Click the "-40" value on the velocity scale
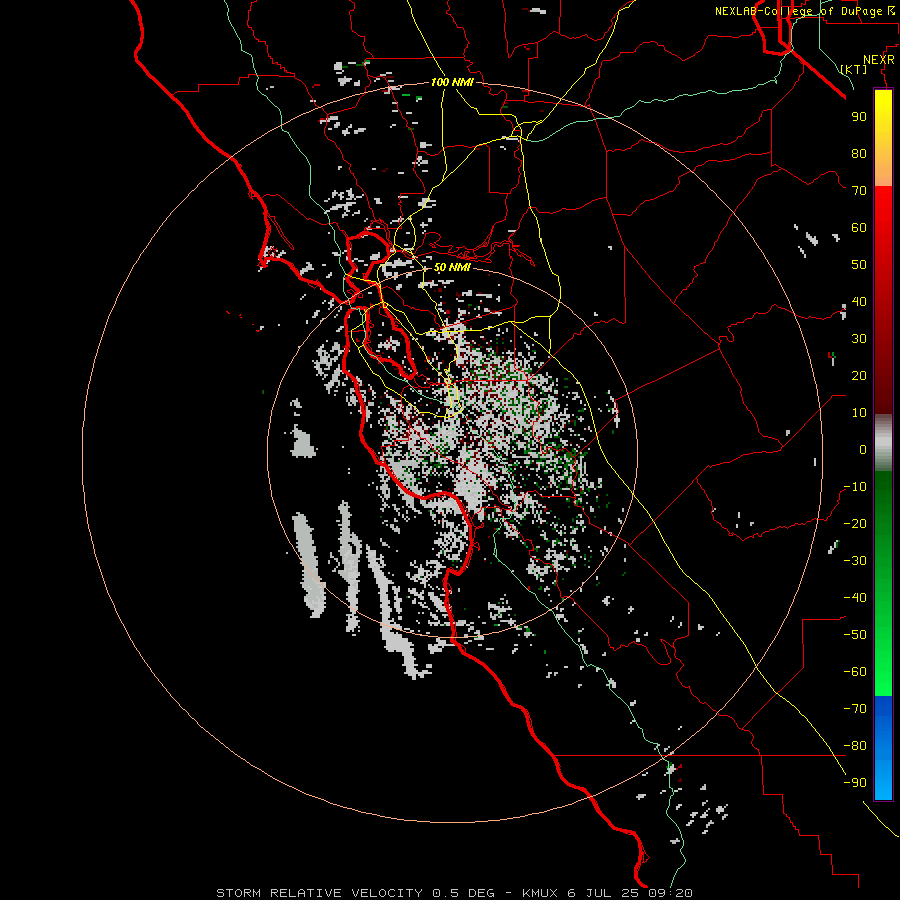This screenshot has width=900, height=900. click(x=855, y=598)
